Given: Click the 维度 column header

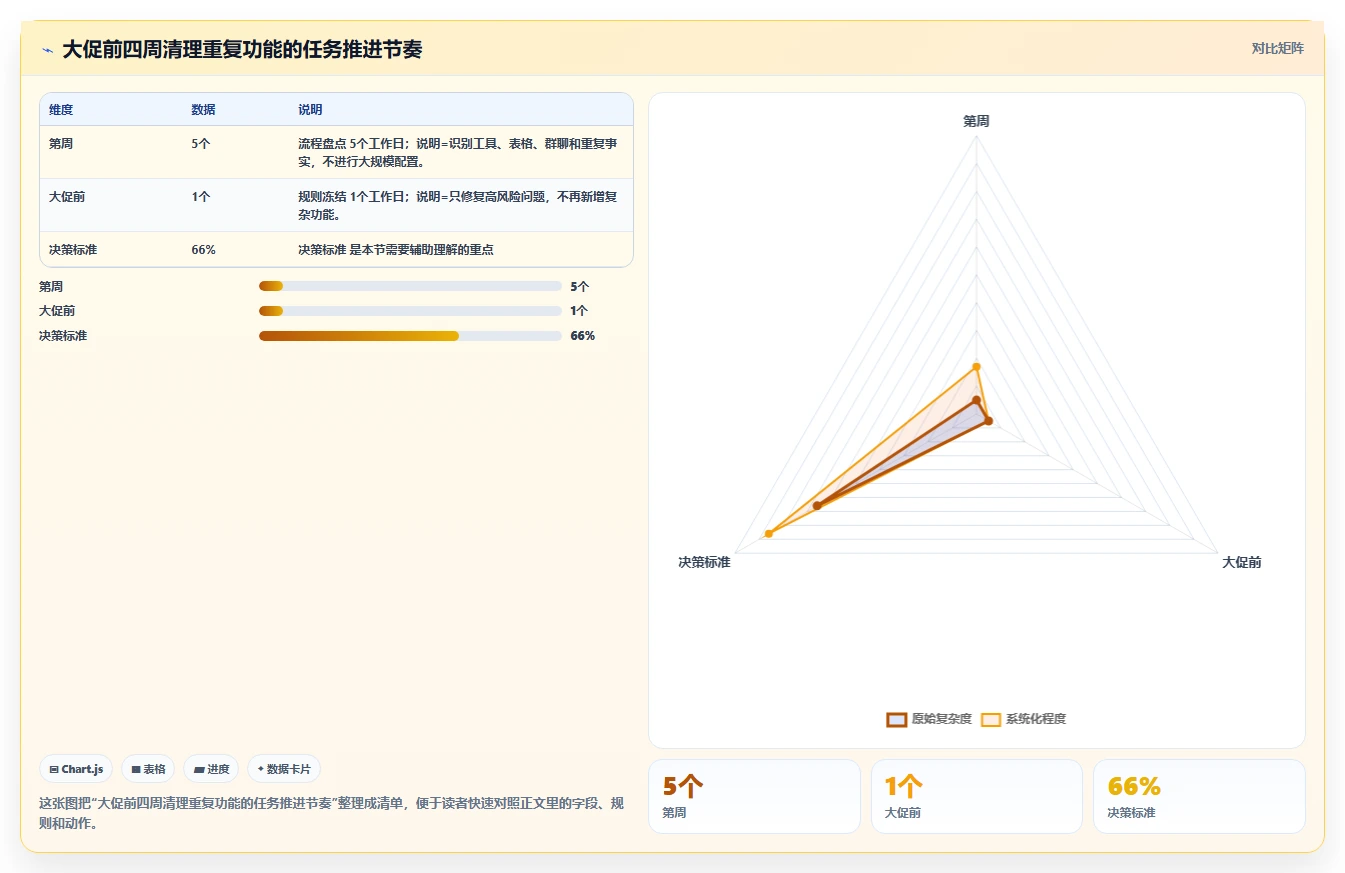Looking at the screenshot, I should tap(61, 110).
